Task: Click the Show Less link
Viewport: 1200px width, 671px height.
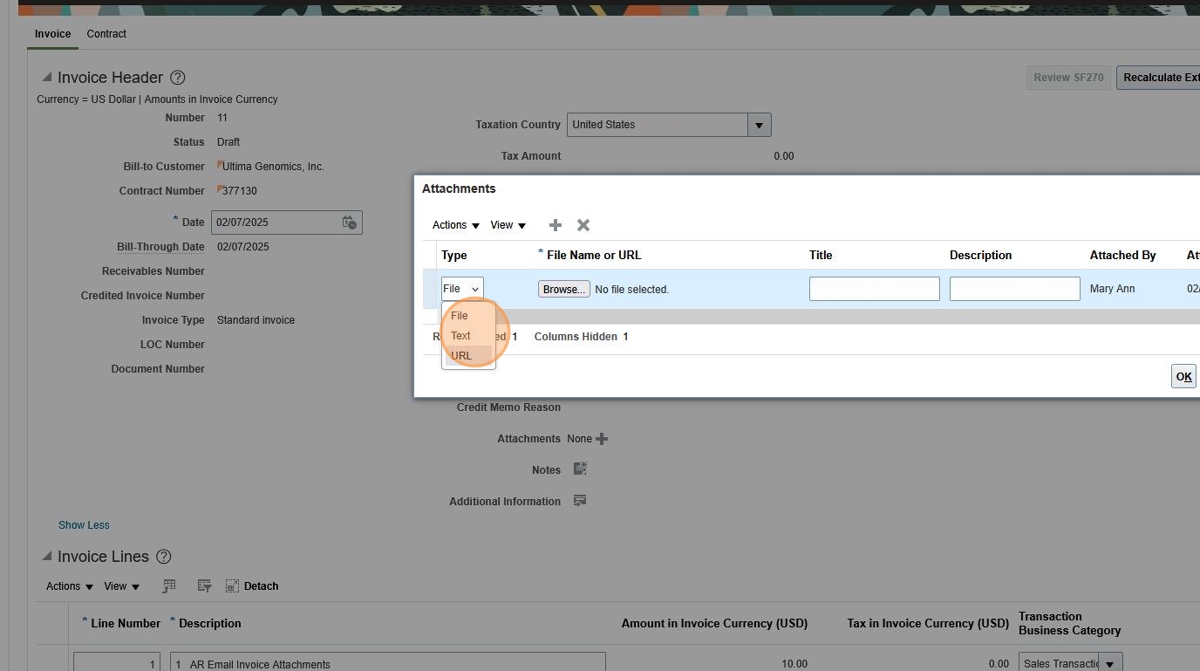Action: [84, 525]
